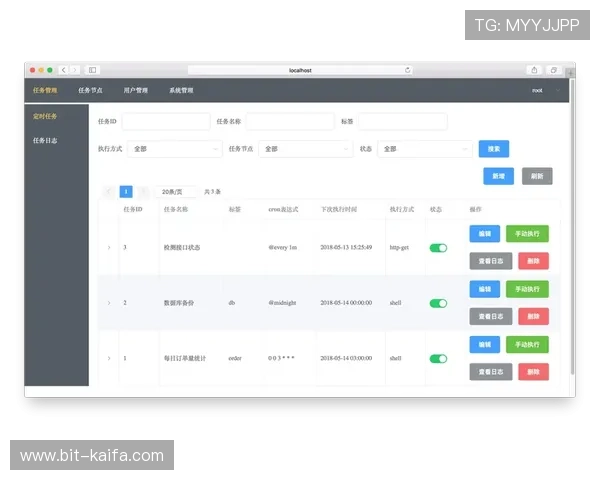Screen dimensions: 600x480
Task: Select page 1 in pagination
Action: [126, 191]
